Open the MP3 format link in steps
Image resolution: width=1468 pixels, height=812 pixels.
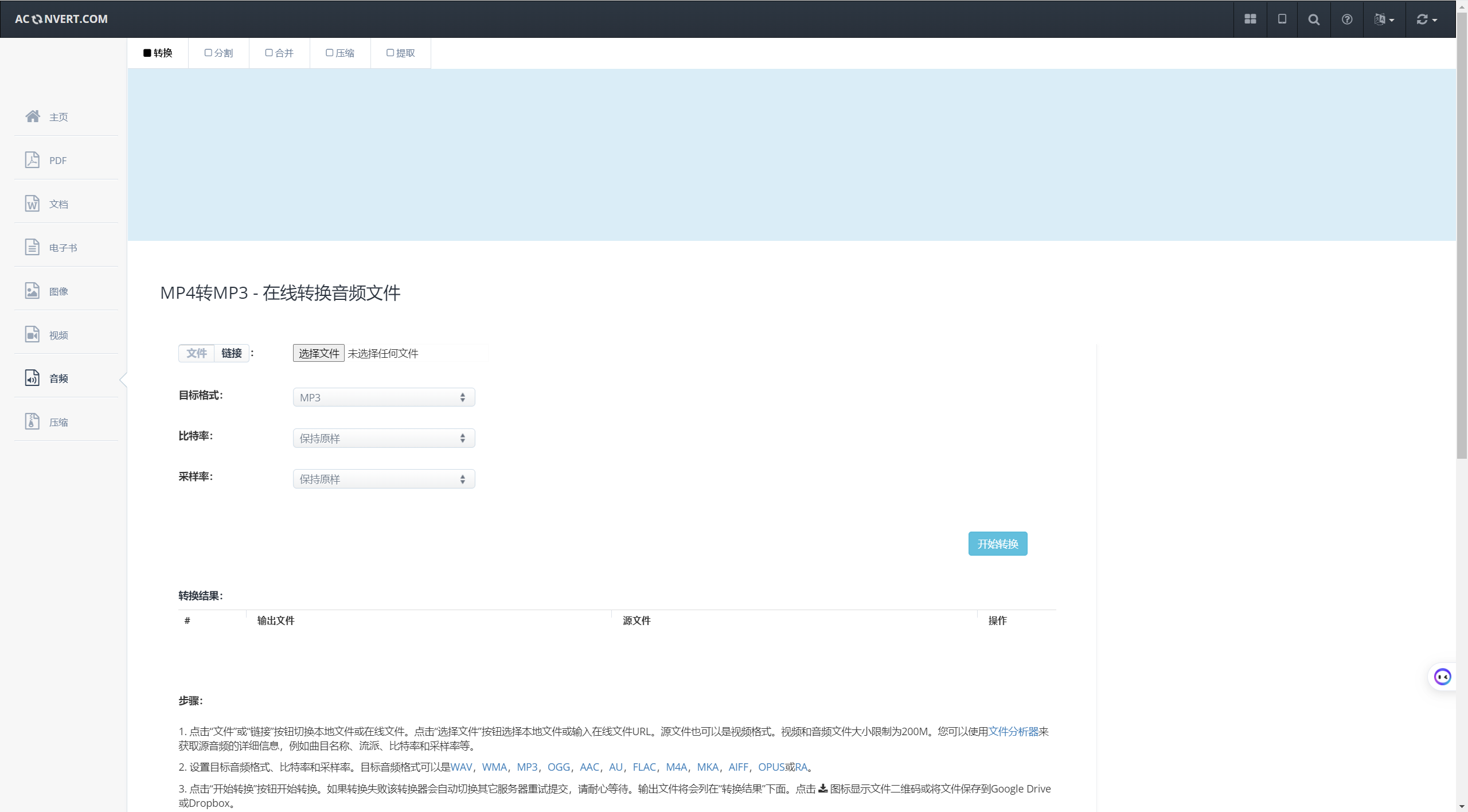527,767
